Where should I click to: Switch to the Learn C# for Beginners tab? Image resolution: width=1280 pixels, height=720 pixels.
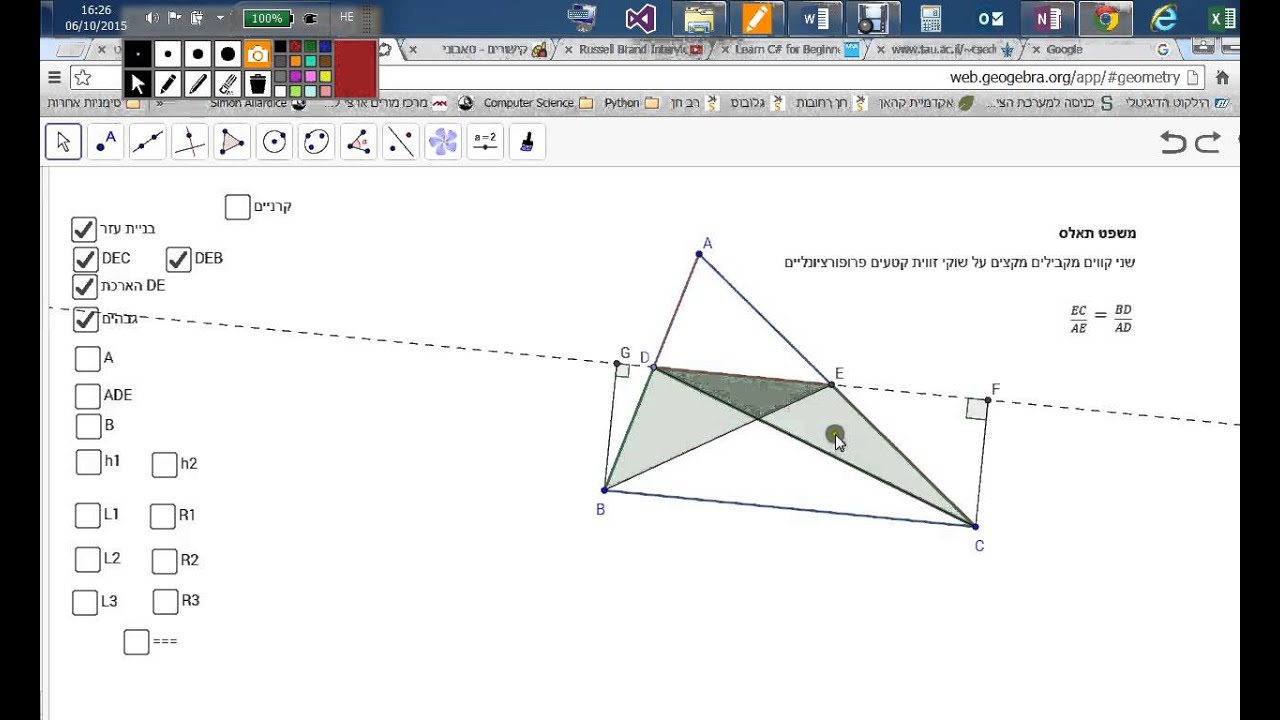click(x=791, y=49)
